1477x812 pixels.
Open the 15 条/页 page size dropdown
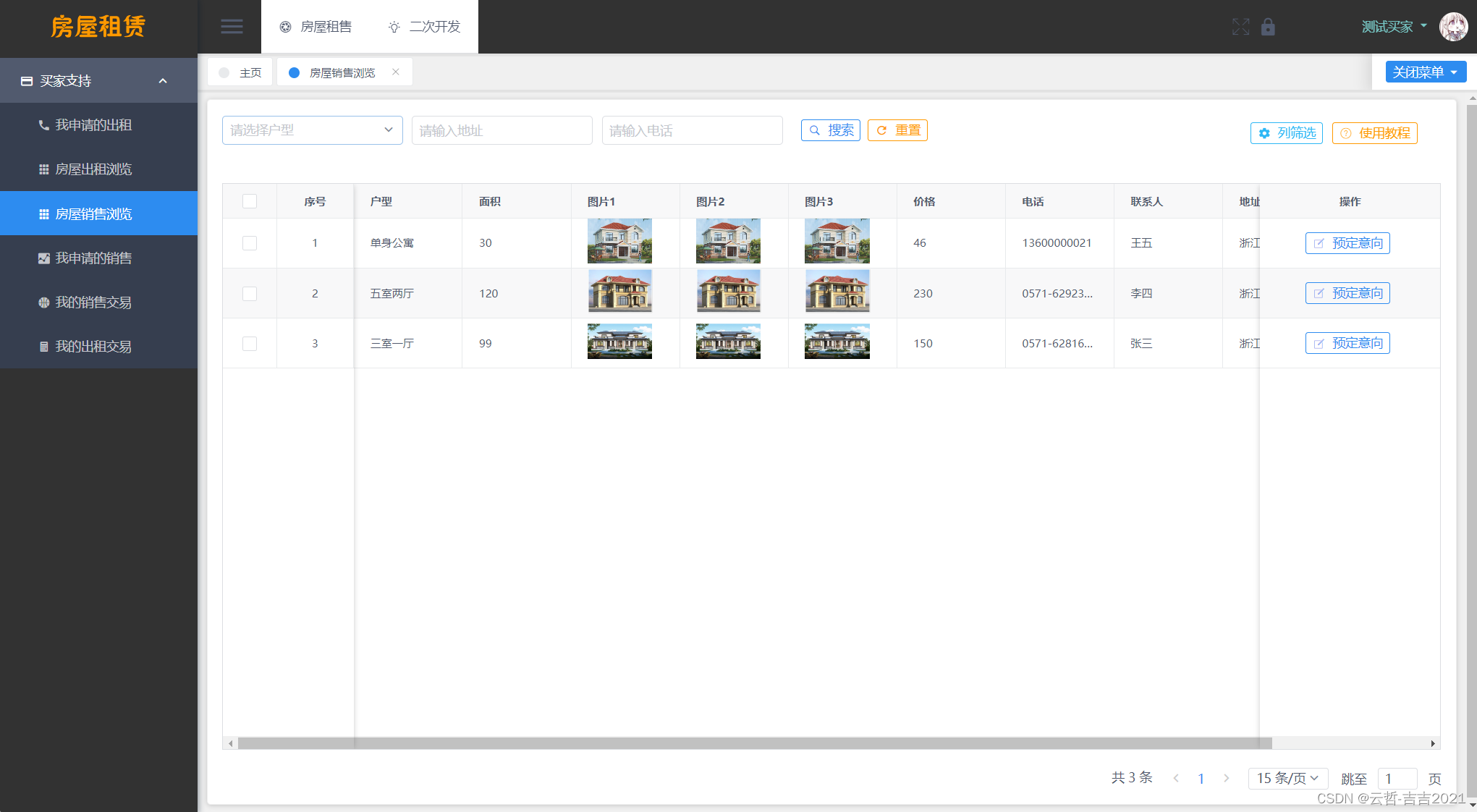[1287, 778]
